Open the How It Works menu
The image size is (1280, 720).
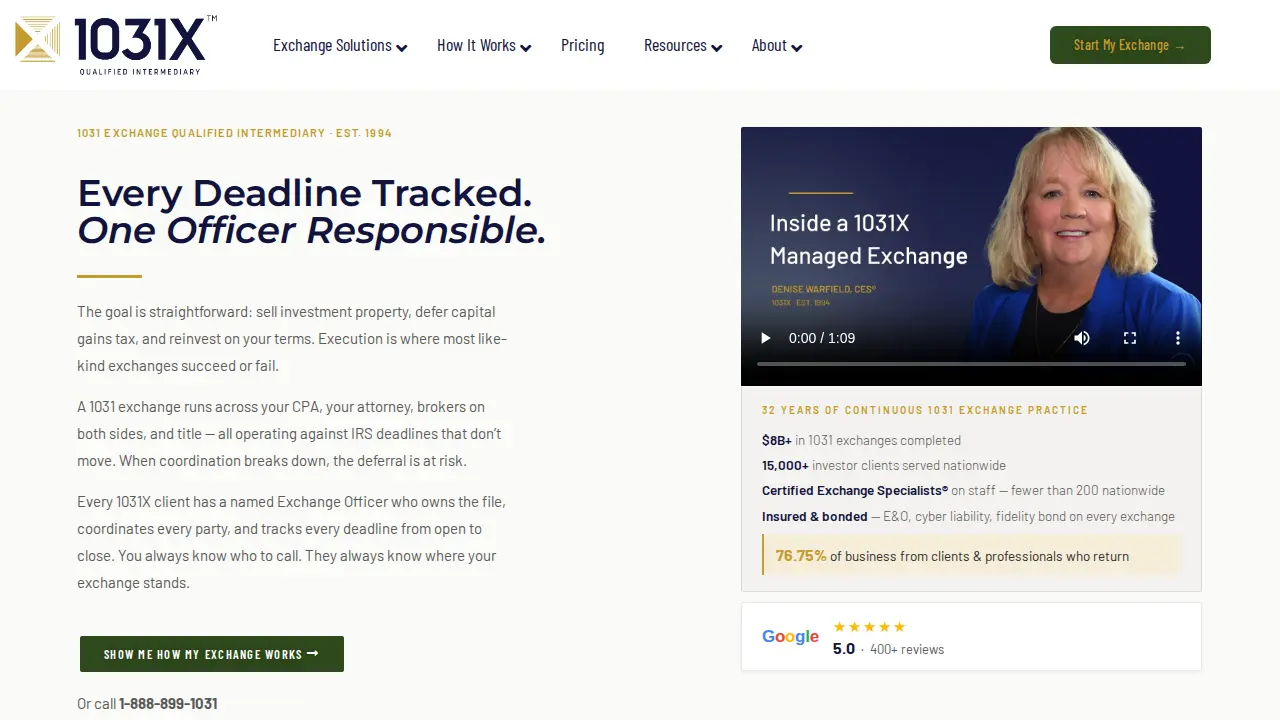[476, 45]
